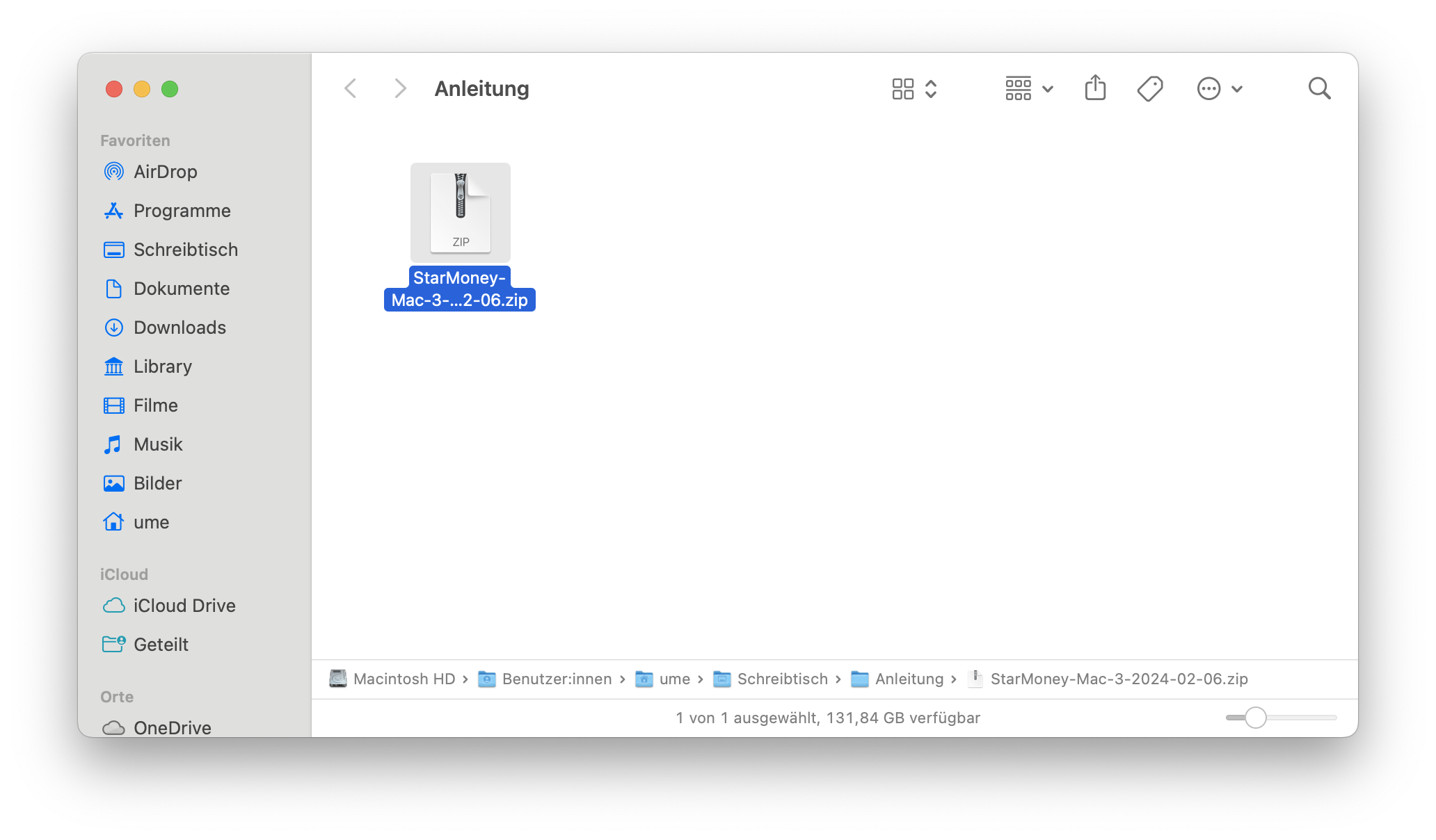Screen dimensions: 1436x840
Task: Open the Geteilt shared folder
Action: (x=161, y=645)
